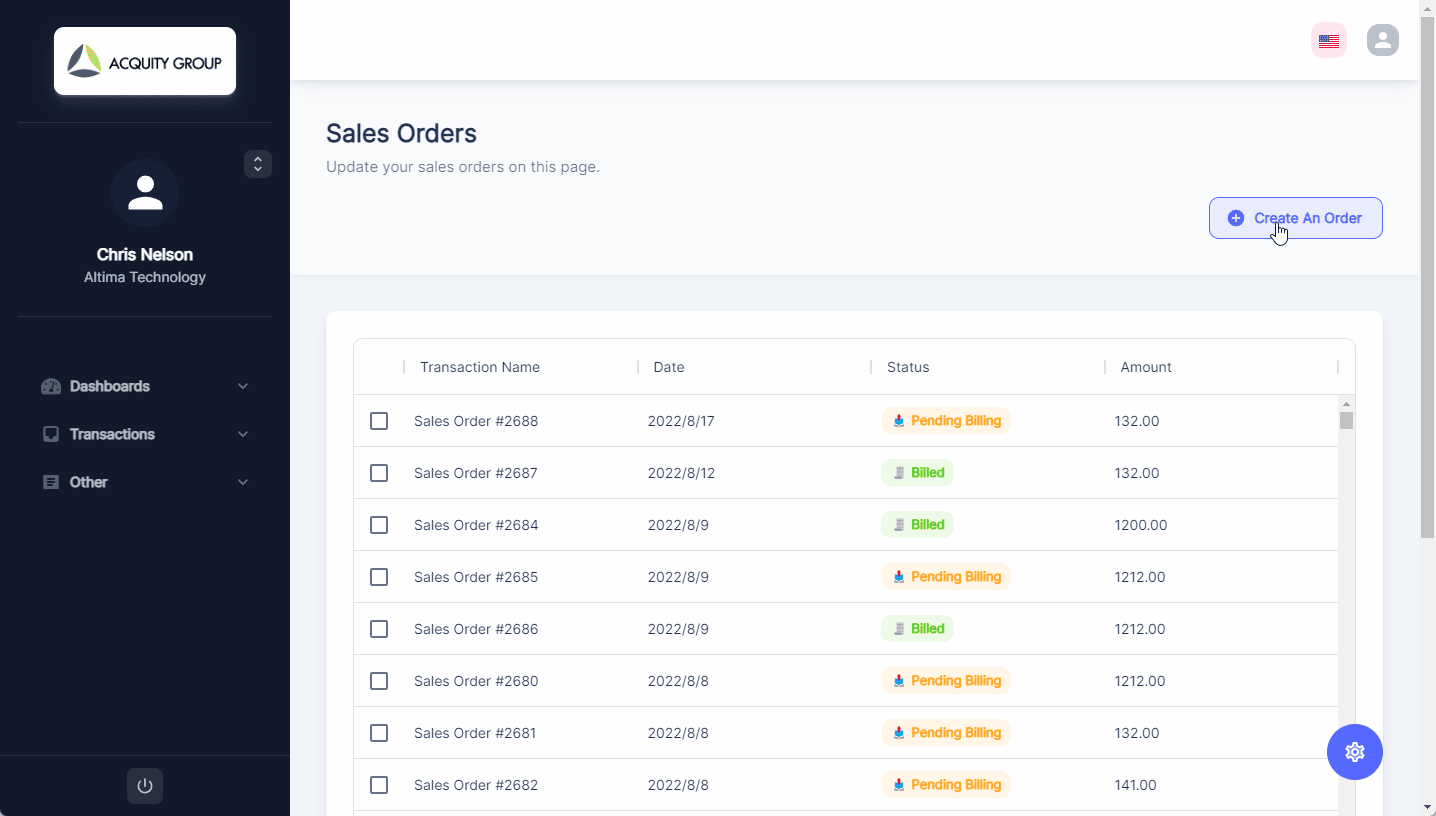Open the settings gear floating button

[1355, 752]
